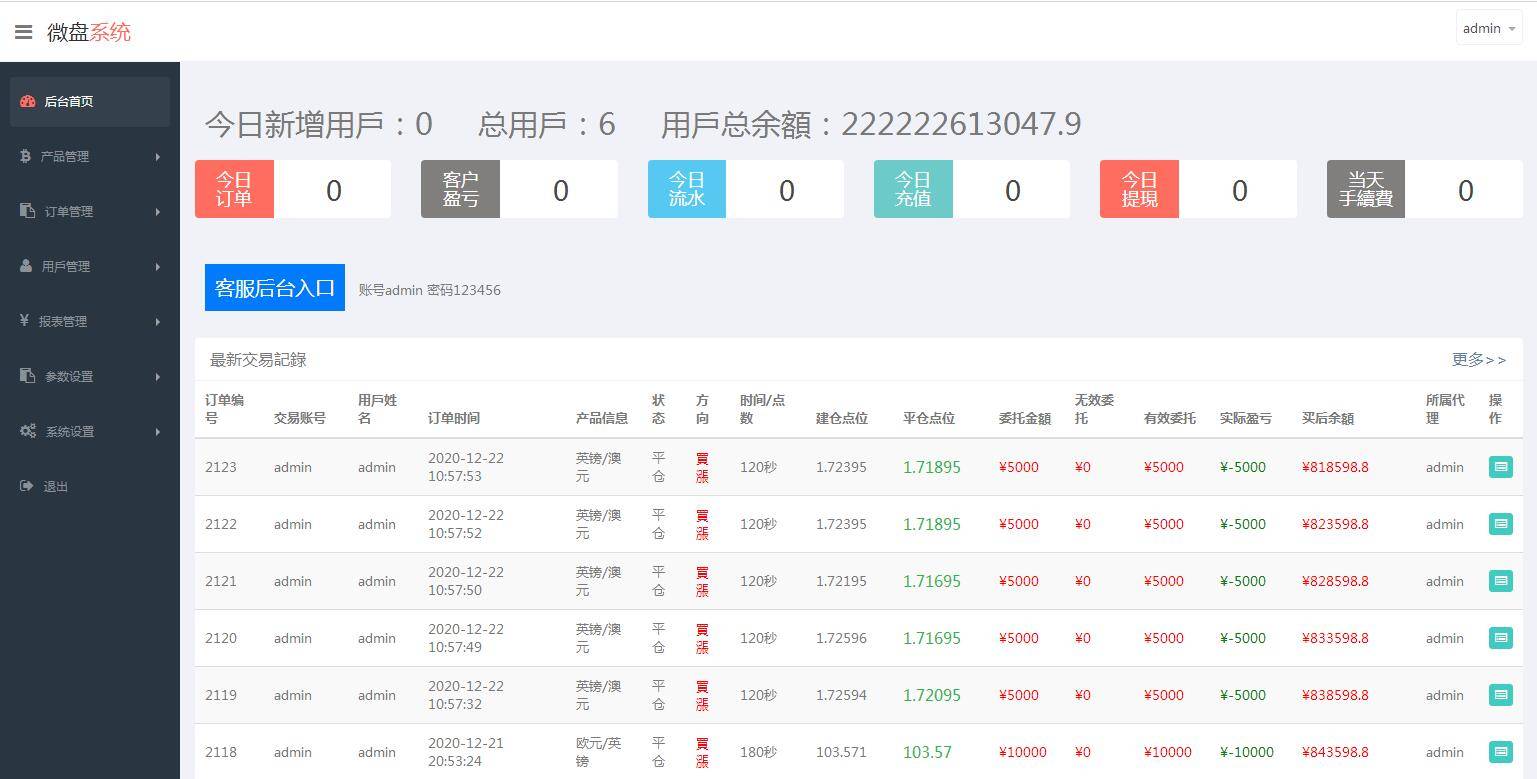Click the document icon beside 订单管理
This screenshot has height=779, width=1537.
[x=26, y=211]
